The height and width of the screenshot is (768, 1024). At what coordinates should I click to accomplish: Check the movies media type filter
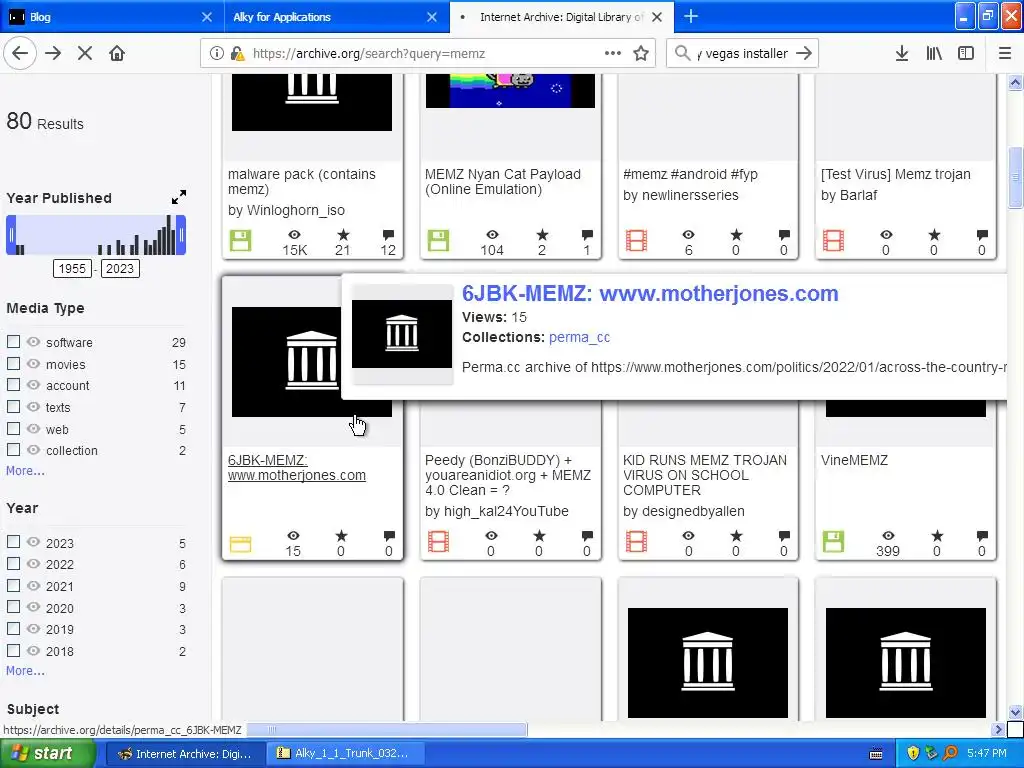pyautogui.click(x=13, y=363)
